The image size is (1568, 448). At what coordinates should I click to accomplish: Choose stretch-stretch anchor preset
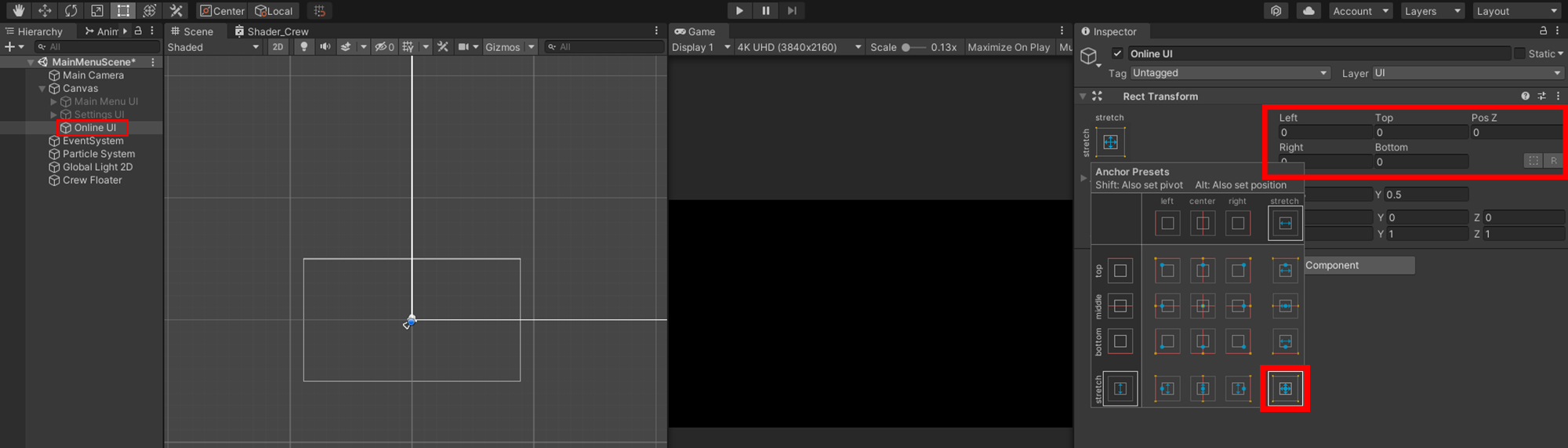1285,388
